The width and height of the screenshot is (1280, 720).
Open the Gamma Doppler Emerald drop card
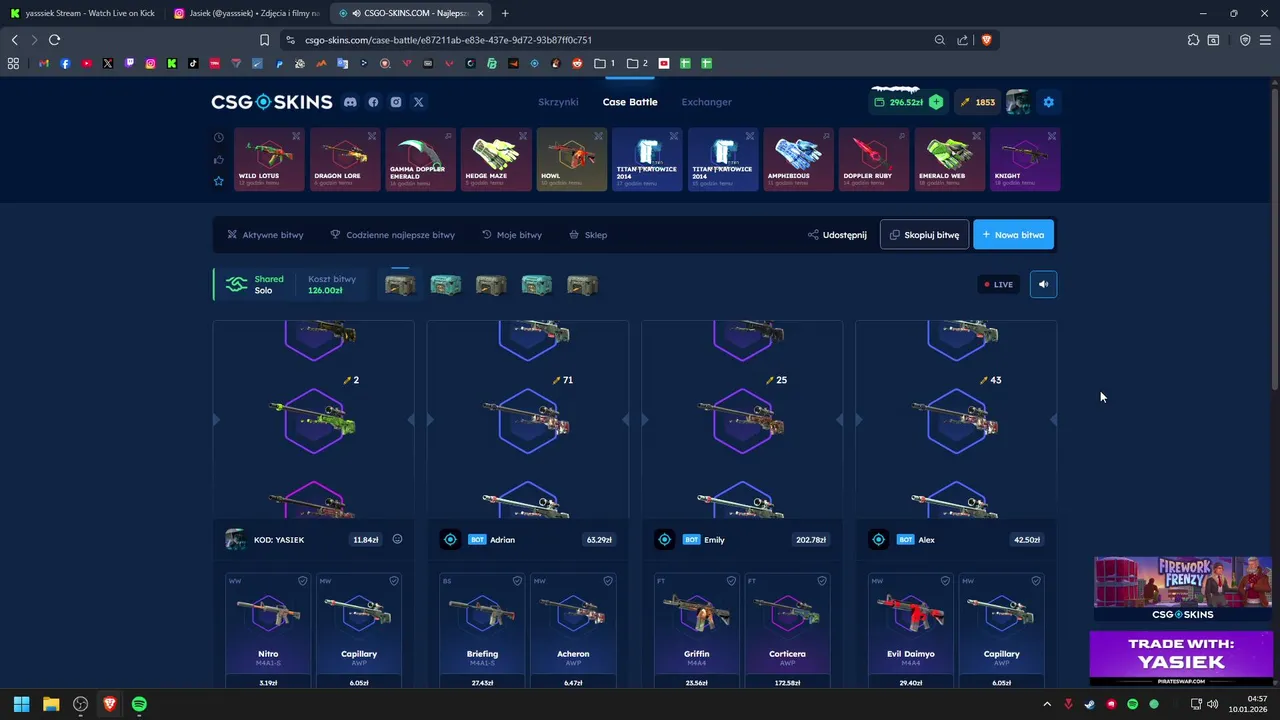420,159
